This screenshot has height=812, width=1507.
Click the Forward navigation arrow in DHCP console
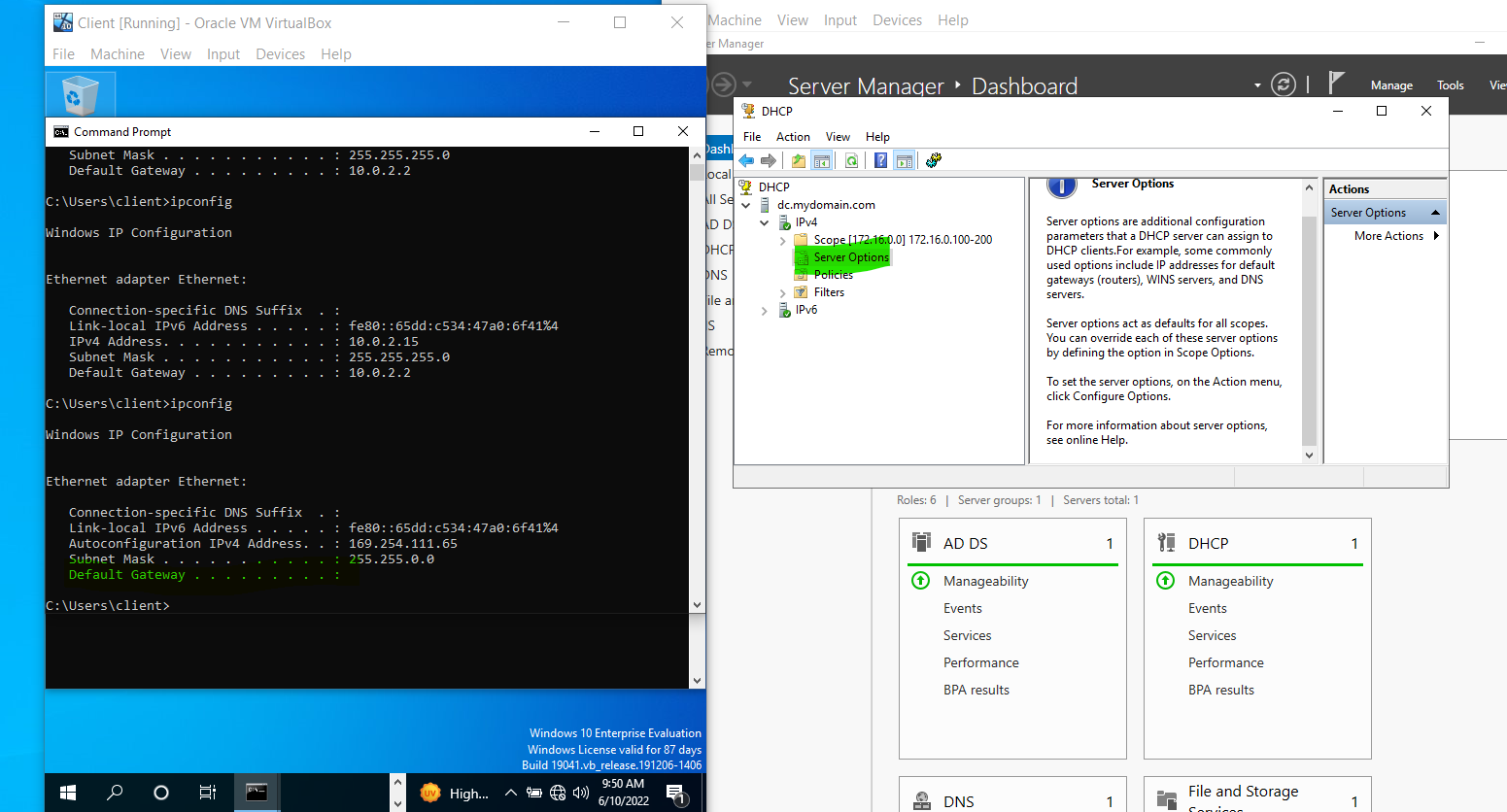click(x=768, y=160)
